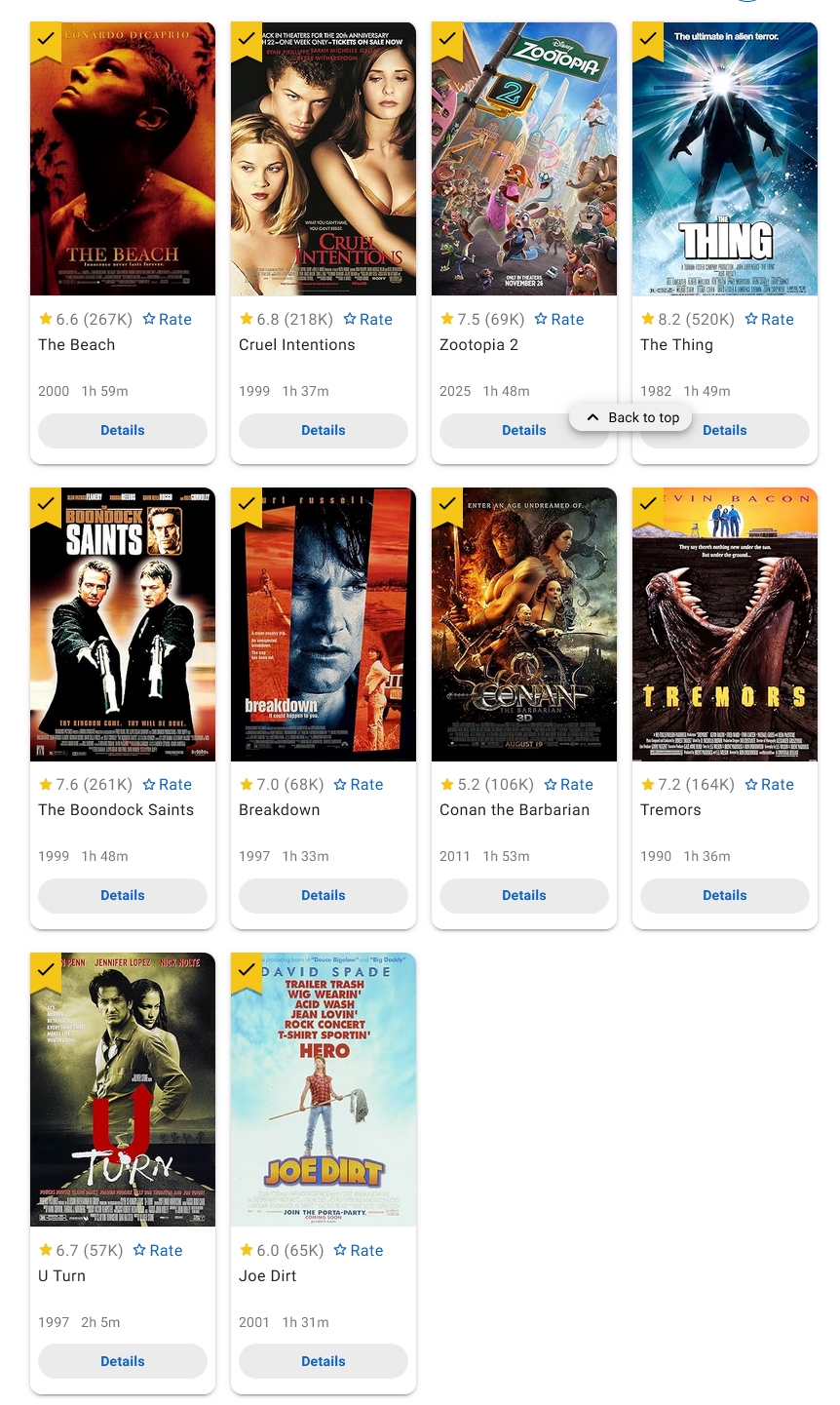This screenshot has height=1405, width=840.
Task: Open Details for The Boondock Saints
Action: (123, 895)
